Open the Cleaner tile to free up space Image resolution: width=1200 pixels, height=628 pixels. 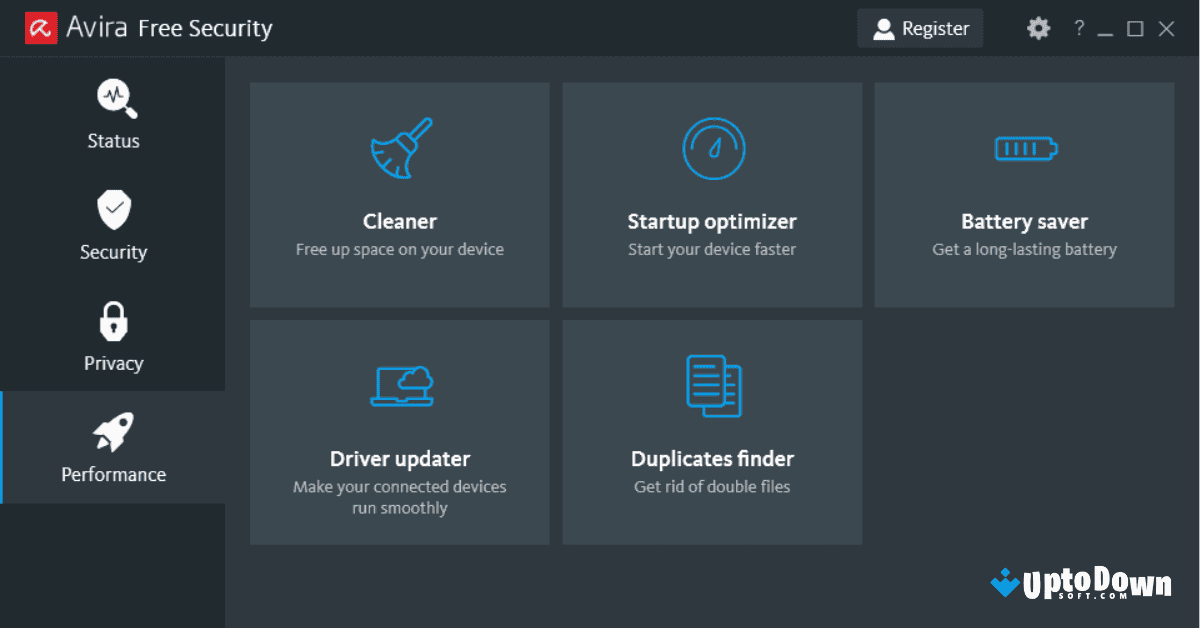[x=399, y=195]
